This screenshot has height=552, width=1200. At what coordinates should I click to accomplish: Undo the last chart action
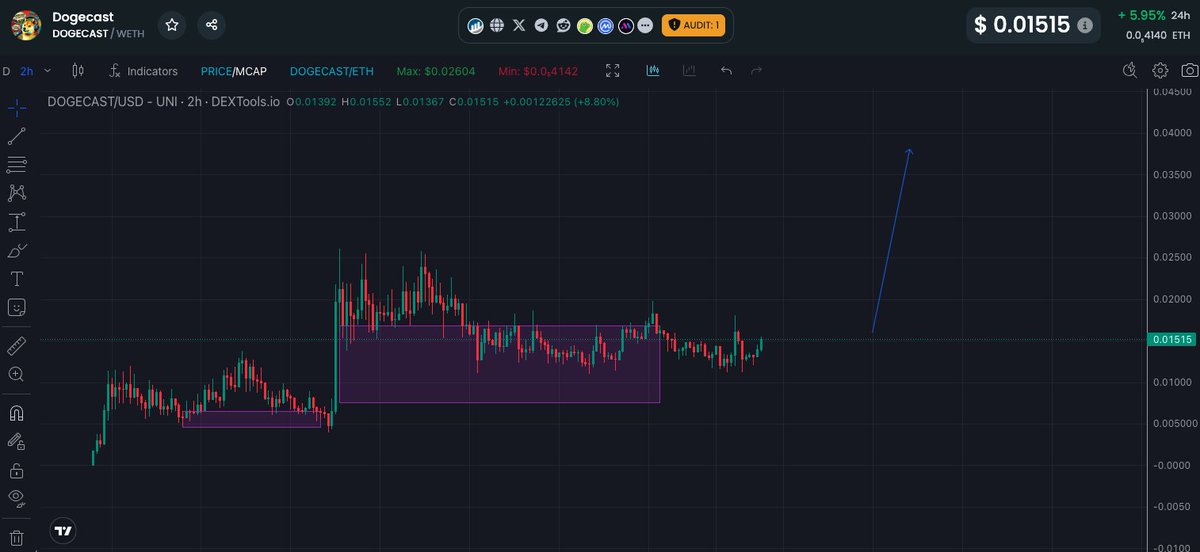(726, 71)
